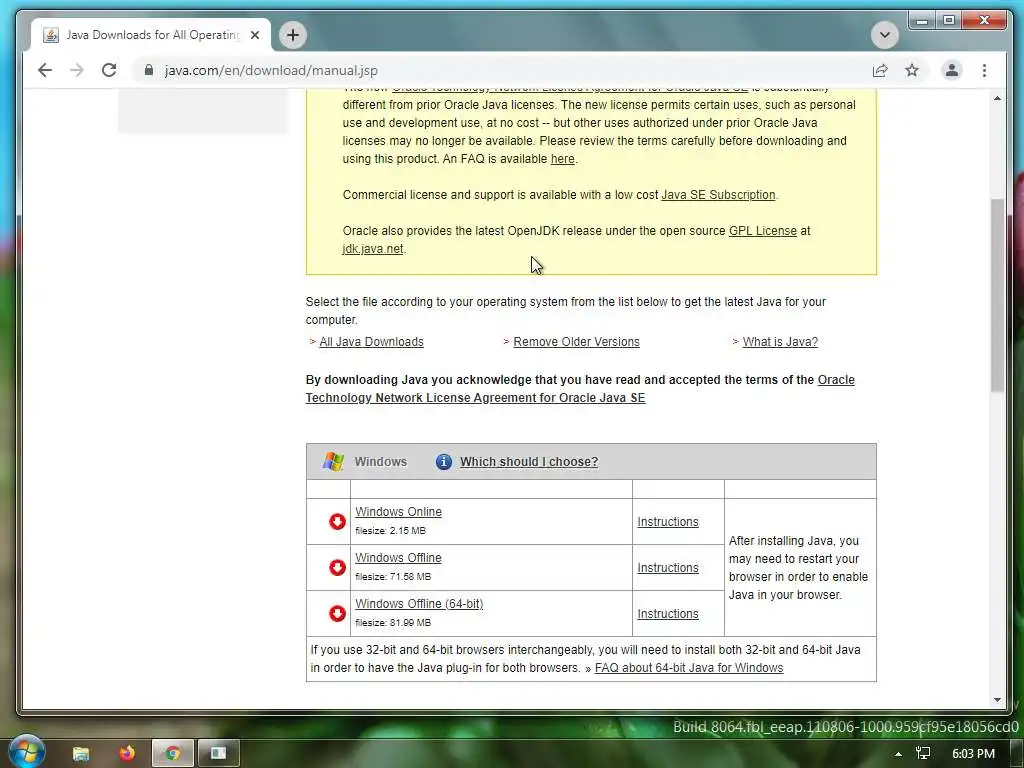This screenshot has width=1024, height=768.
Task: Open the Remove Older Versions link
Action: pos(576,342)
